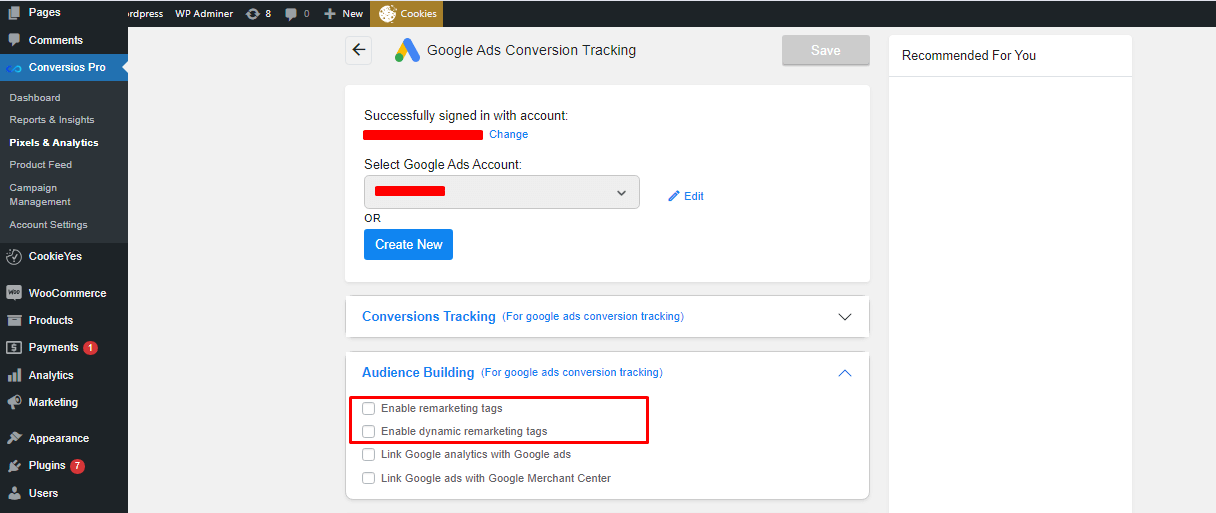Check Enable dynamic remarketing tags checkbox
1216x513 pixels.
[369, 431]
